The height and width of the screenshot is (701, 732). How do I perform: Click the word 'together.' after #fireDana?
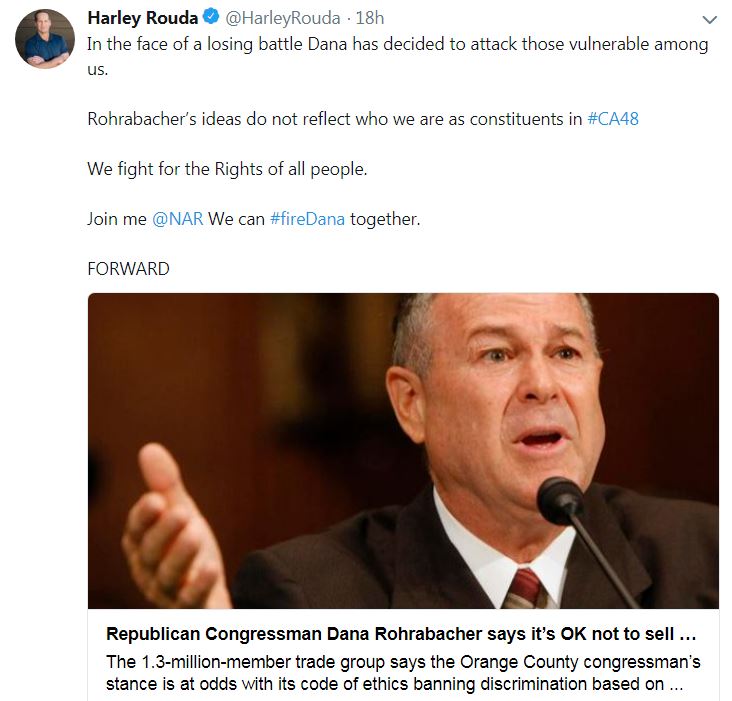385,219
